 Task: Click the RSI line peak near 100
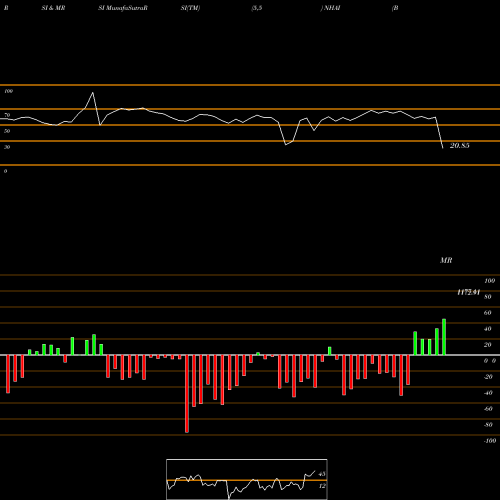tap(93, 93)
